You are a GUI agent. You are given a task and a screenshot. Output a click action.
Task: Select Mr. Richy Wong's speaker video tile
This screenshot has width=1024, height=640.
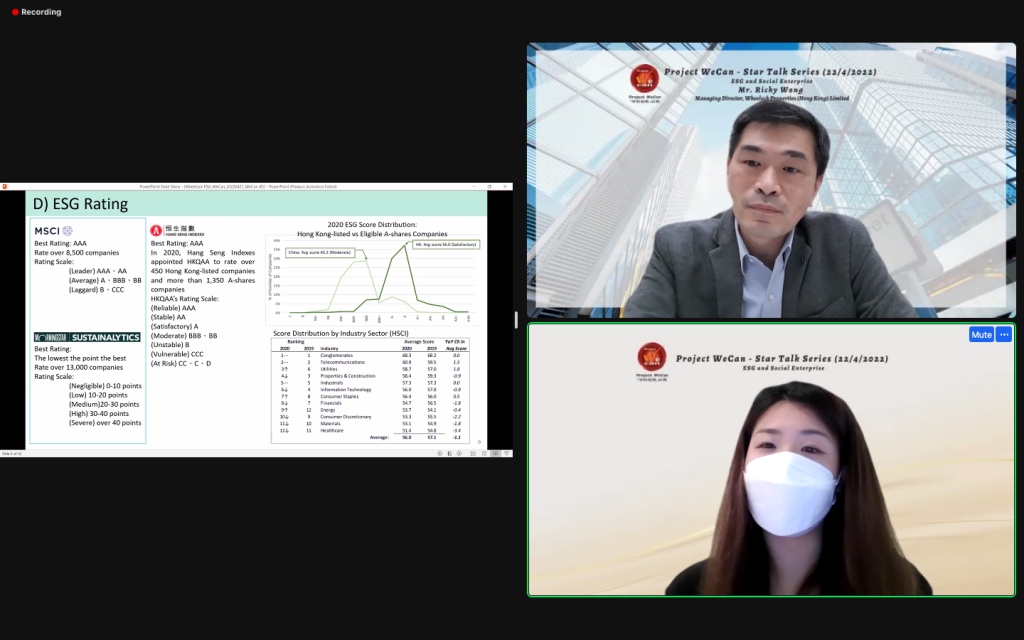pyautogui.click(x=771, y=180)
